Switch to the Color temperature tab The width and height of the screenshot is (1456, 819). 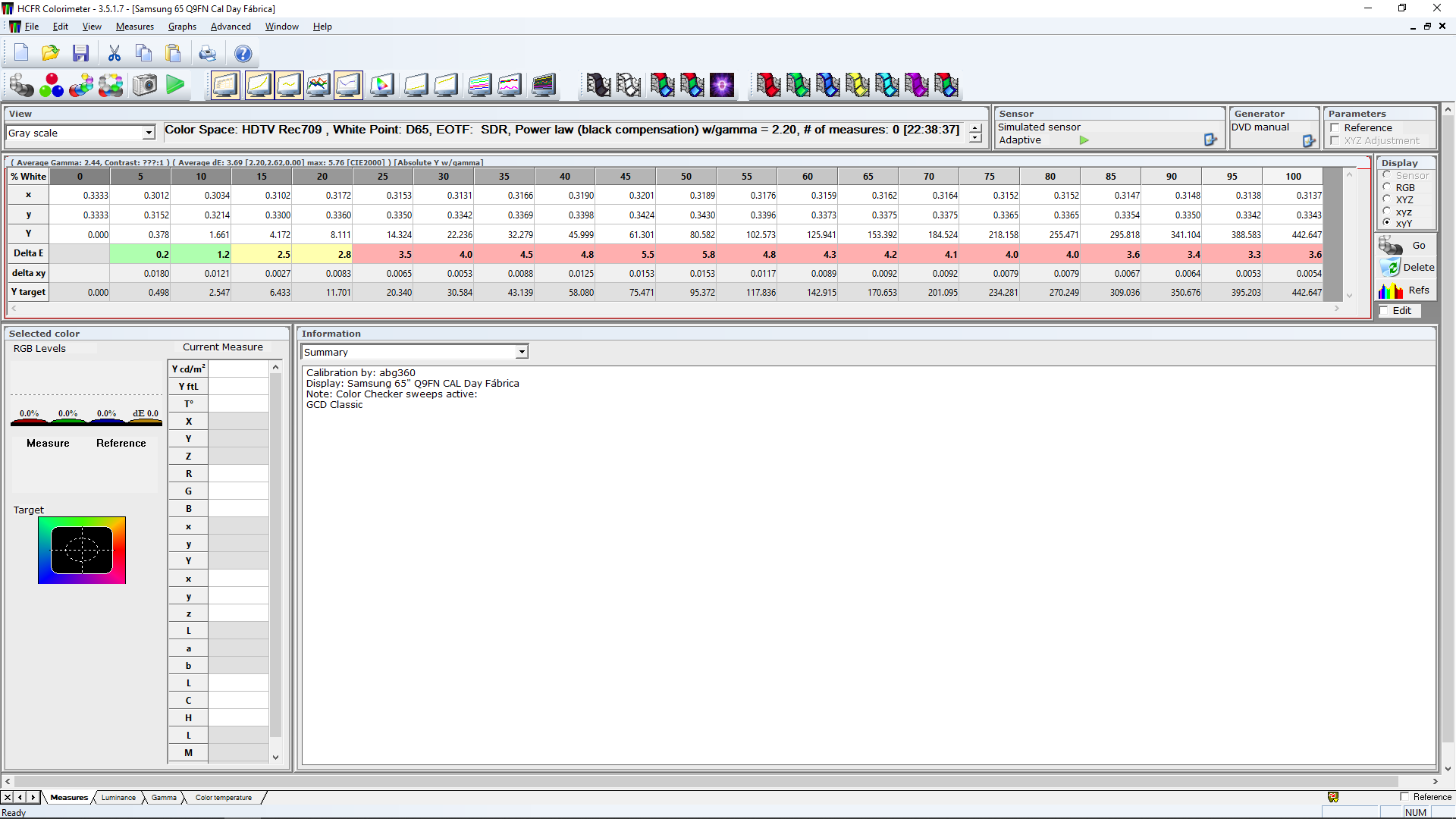(x=224, y=798)
